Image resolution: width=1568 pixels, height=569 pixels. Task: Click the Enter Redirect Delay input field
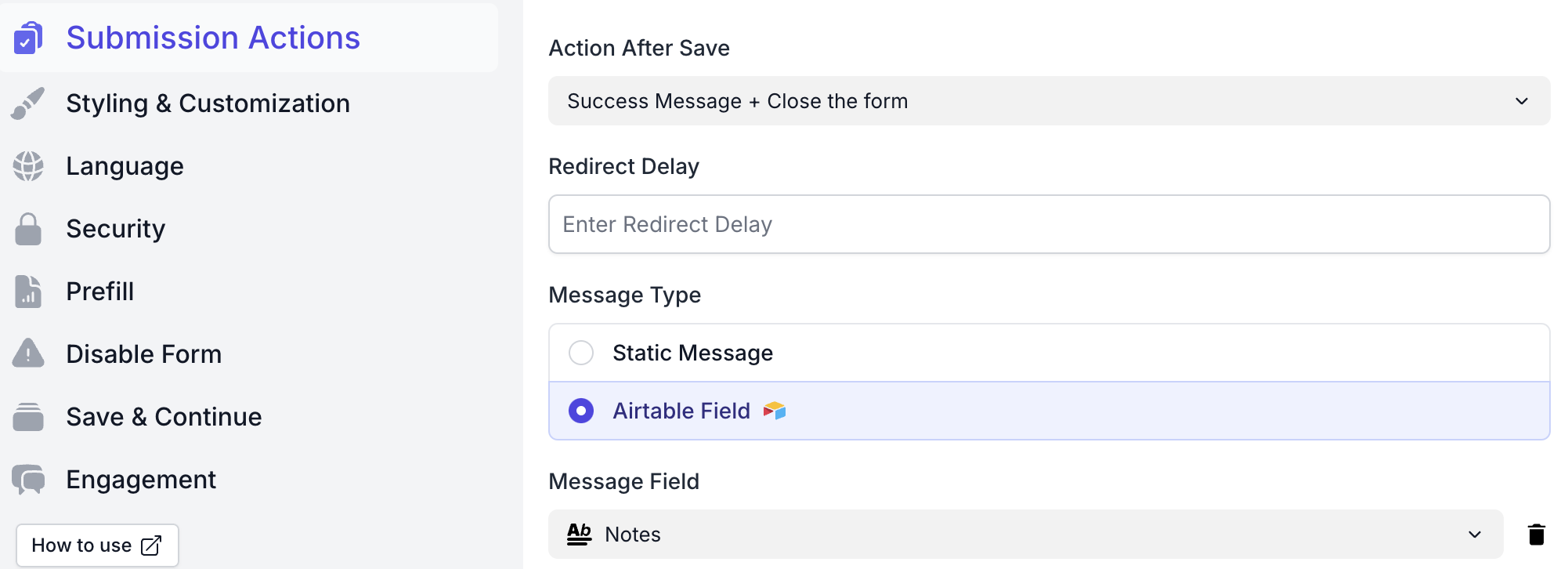click(x=1048, y=224)
